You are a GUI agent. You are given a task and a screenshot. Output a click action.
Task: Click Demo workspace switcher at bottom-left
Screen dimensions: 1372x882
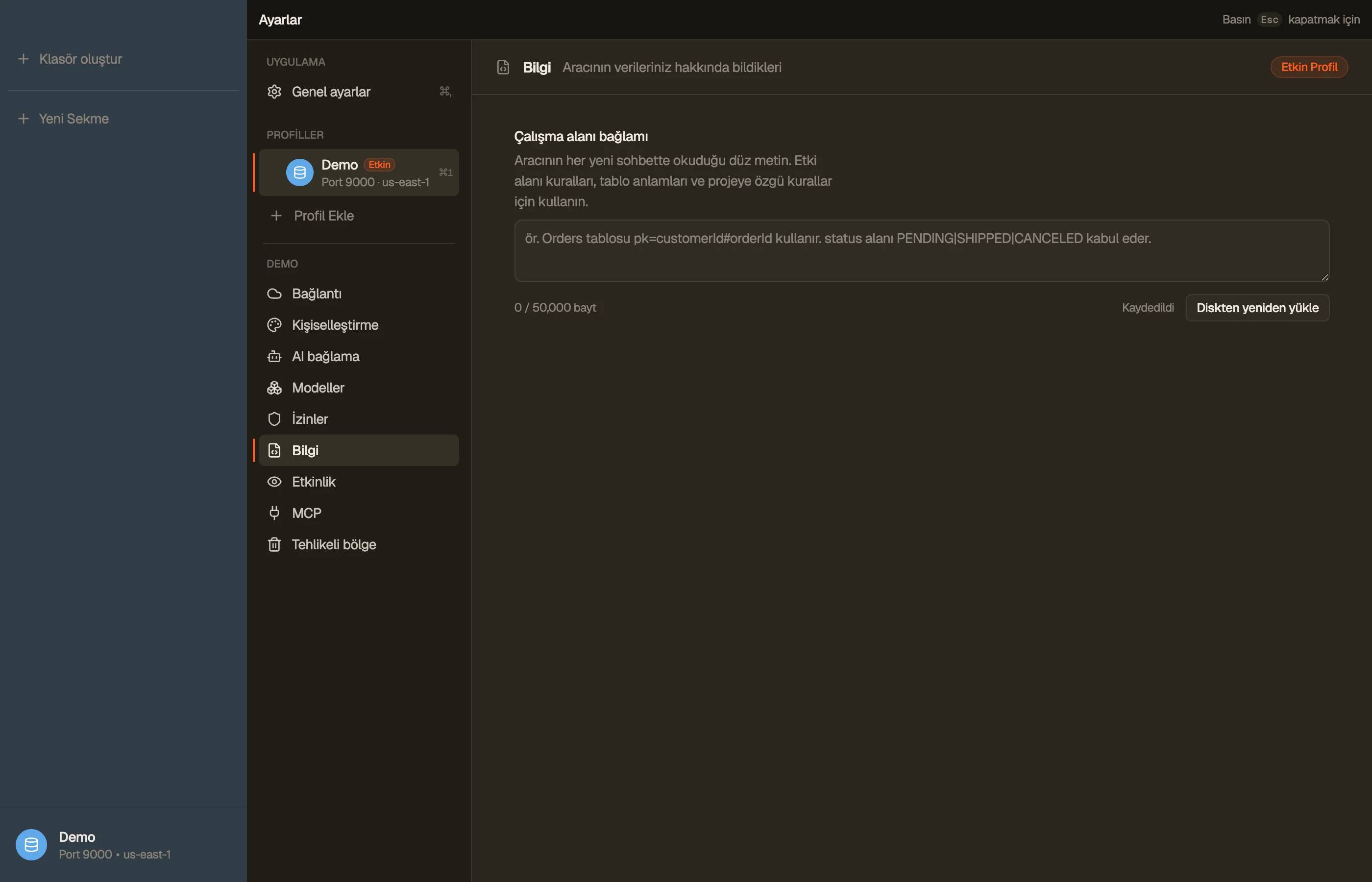123,845
